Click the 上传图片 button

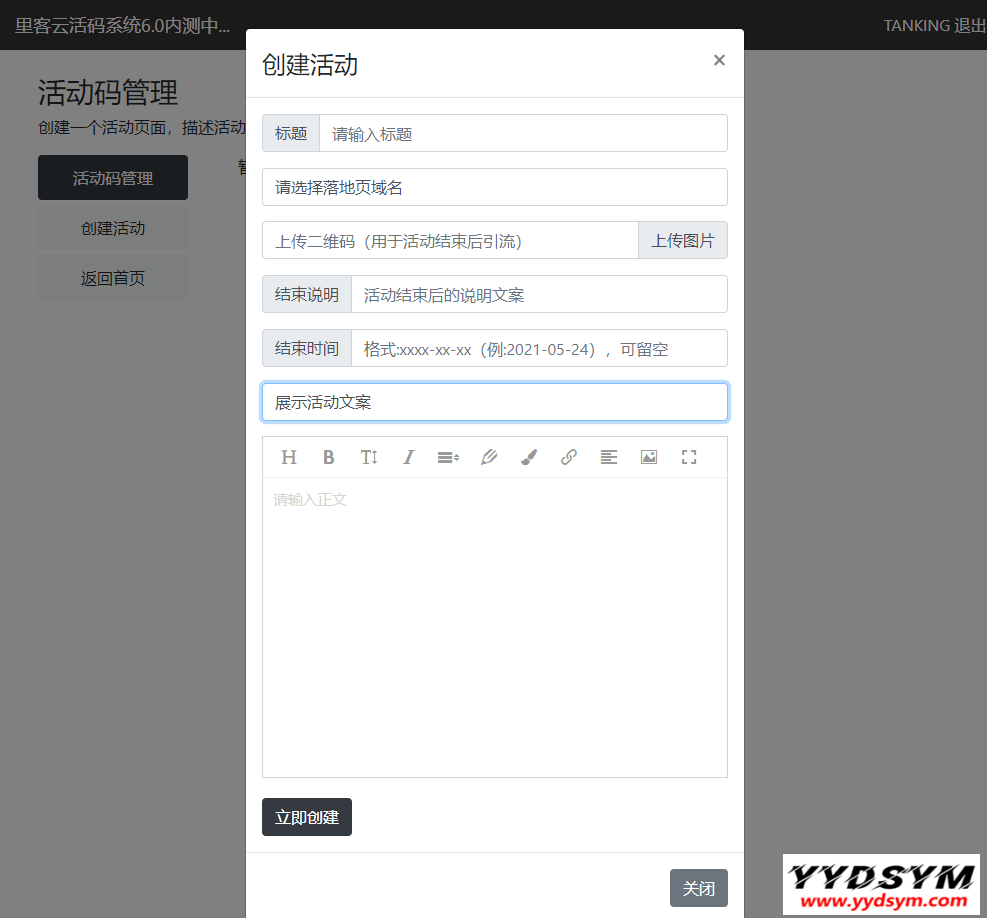683,241
